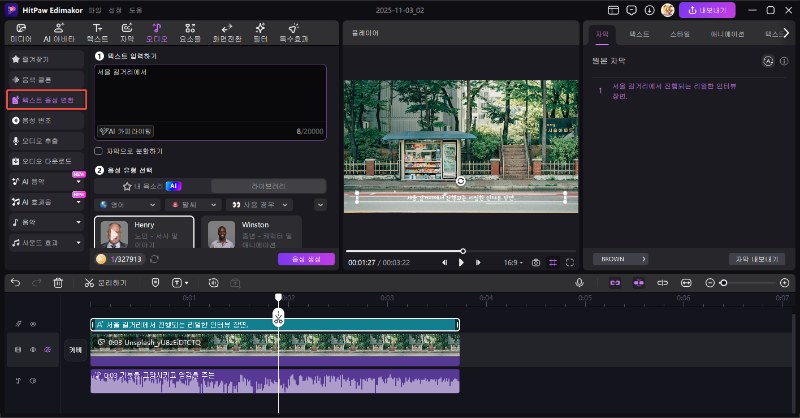800x418 pixels.
Task: Click the info icon in subtitle panel
Action: pyautogui.click(x=784, y=61)
